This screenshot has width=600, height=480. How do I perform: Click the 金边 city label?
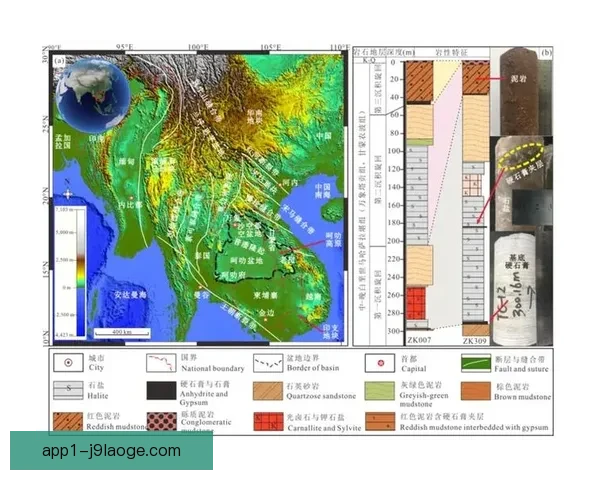click(267, 313)
